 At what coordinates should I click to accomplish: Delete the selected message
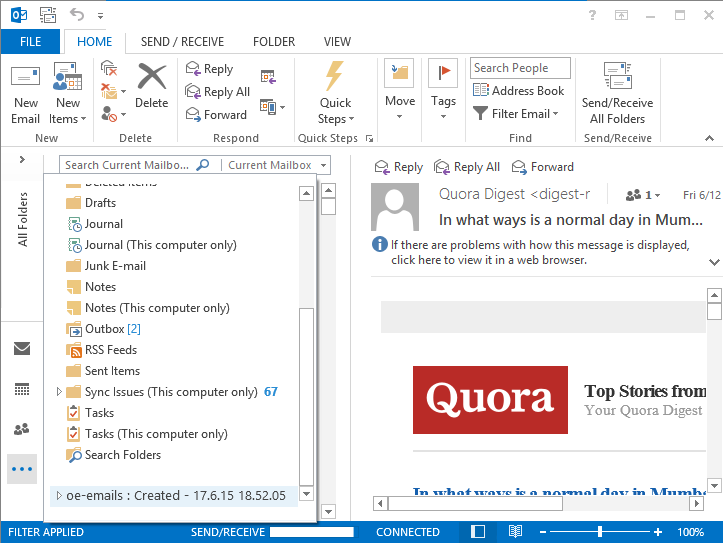pyautogui.click(x=152, y=87)
